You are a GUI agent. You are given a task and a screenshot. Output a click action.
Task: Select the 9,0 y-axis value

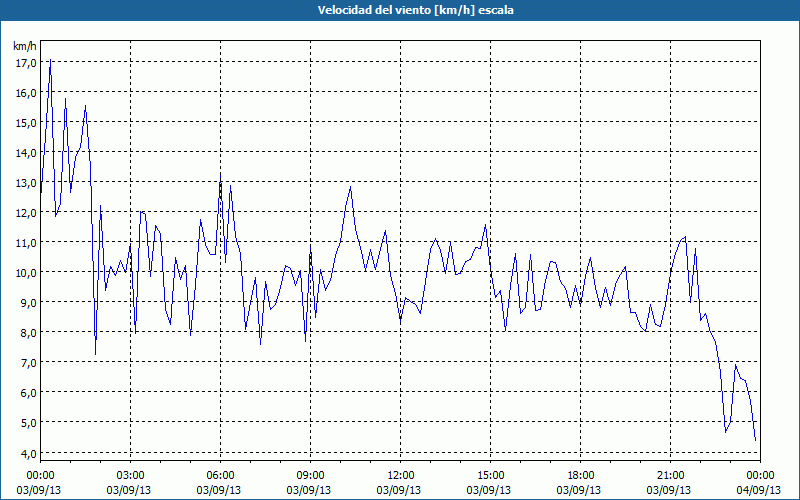click(x=29, y=303)
